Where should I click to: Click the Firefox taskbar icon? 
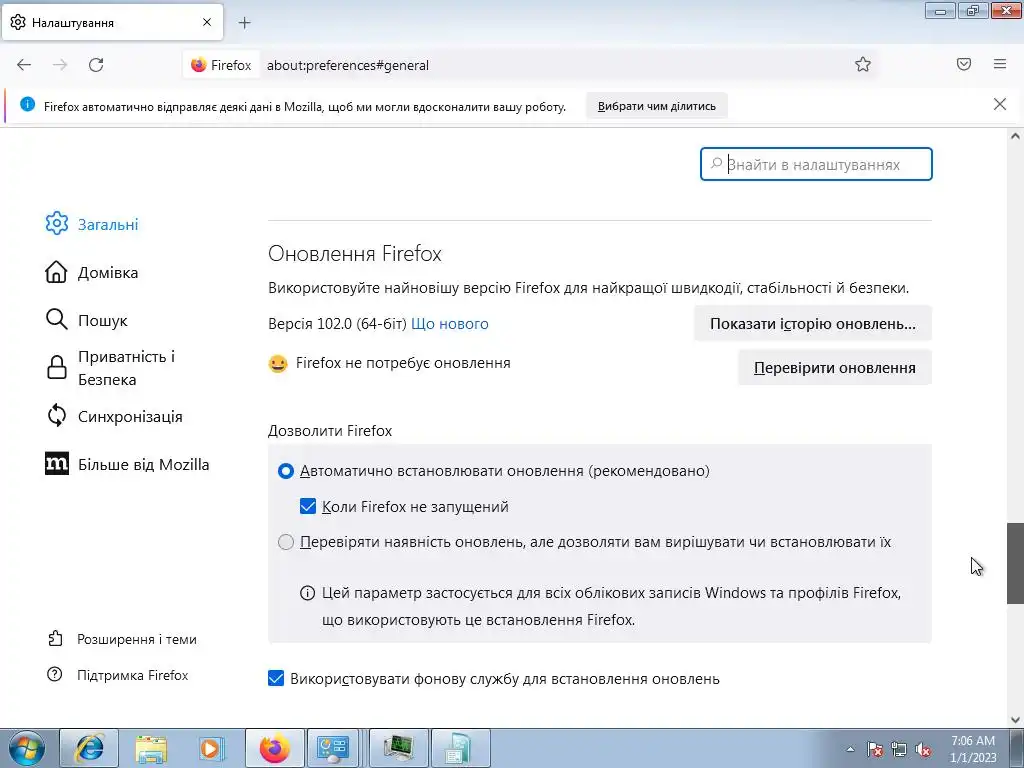275,748
